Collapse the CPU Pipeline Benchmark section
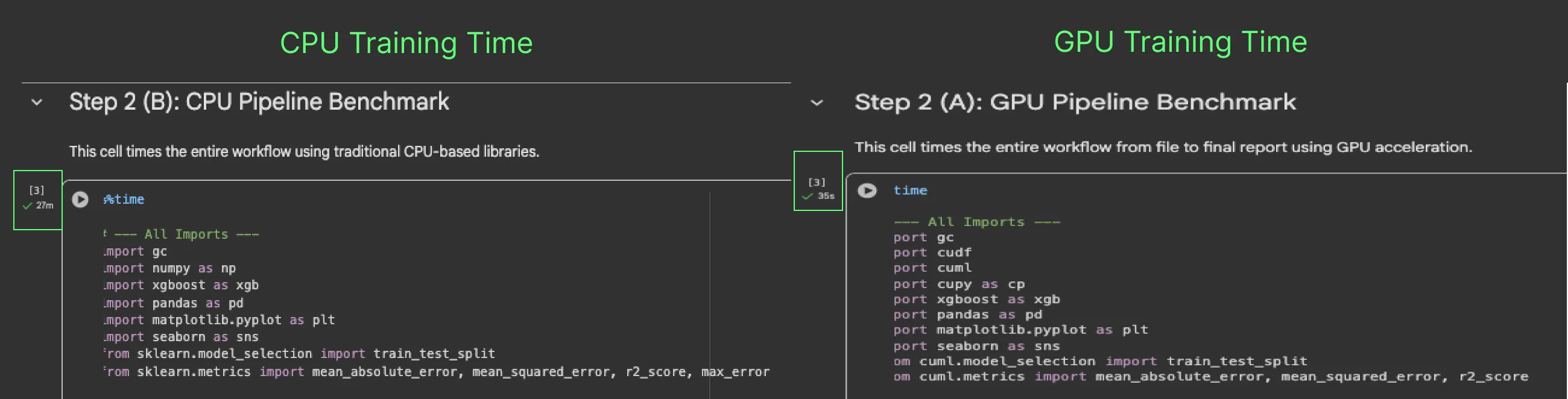This screenshot has width=1568, height=399. pyautogui.click(x=37, y=102)
